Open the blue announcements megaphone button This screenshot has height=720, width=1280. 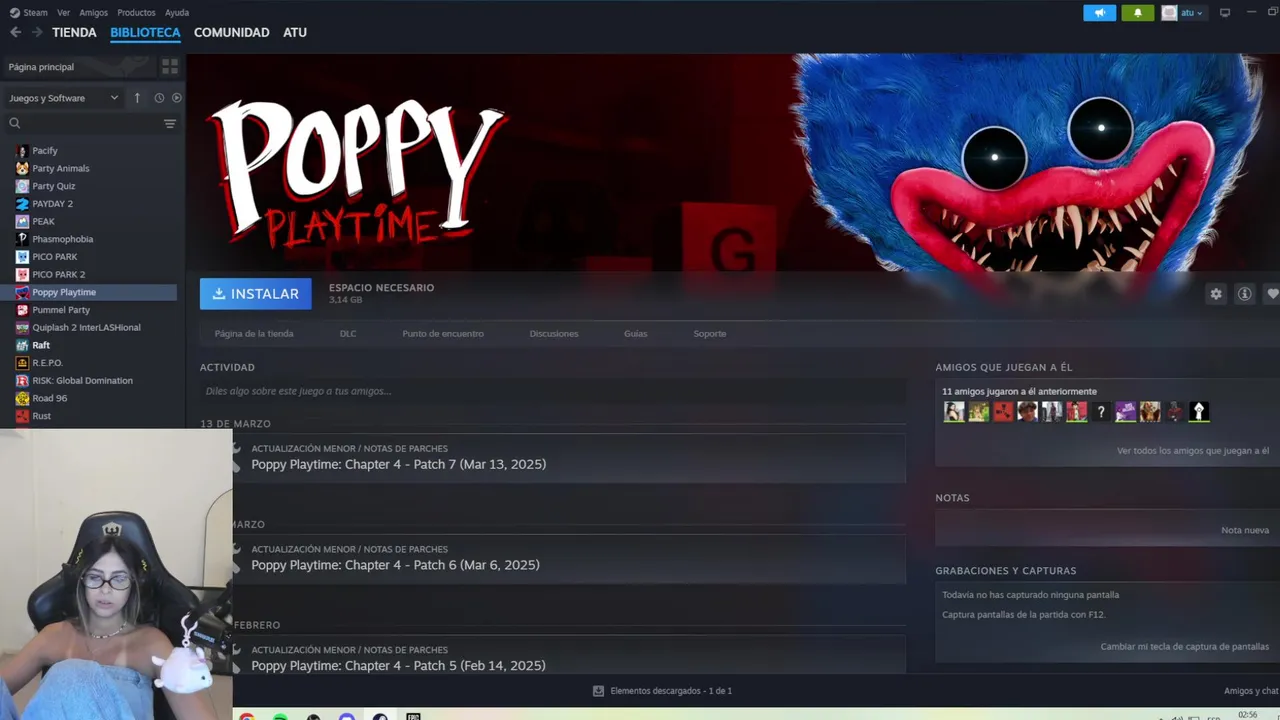(x=1099, y=13)
